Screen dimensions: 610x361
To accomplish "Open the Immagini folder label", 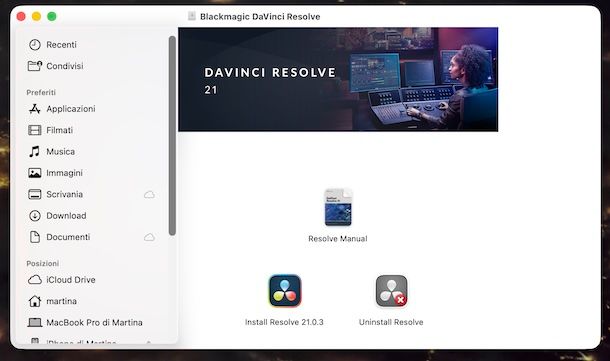I will (64, 173).
